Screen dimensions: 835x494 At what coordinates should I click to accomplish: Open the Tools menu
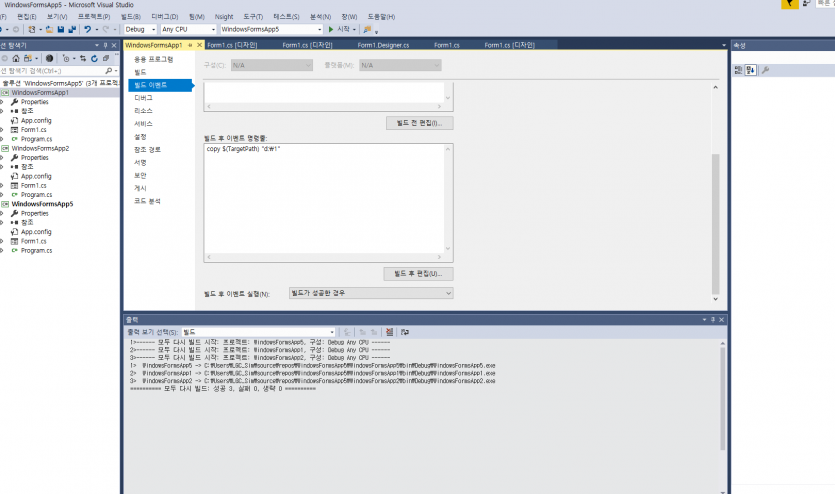pos(253,17)
